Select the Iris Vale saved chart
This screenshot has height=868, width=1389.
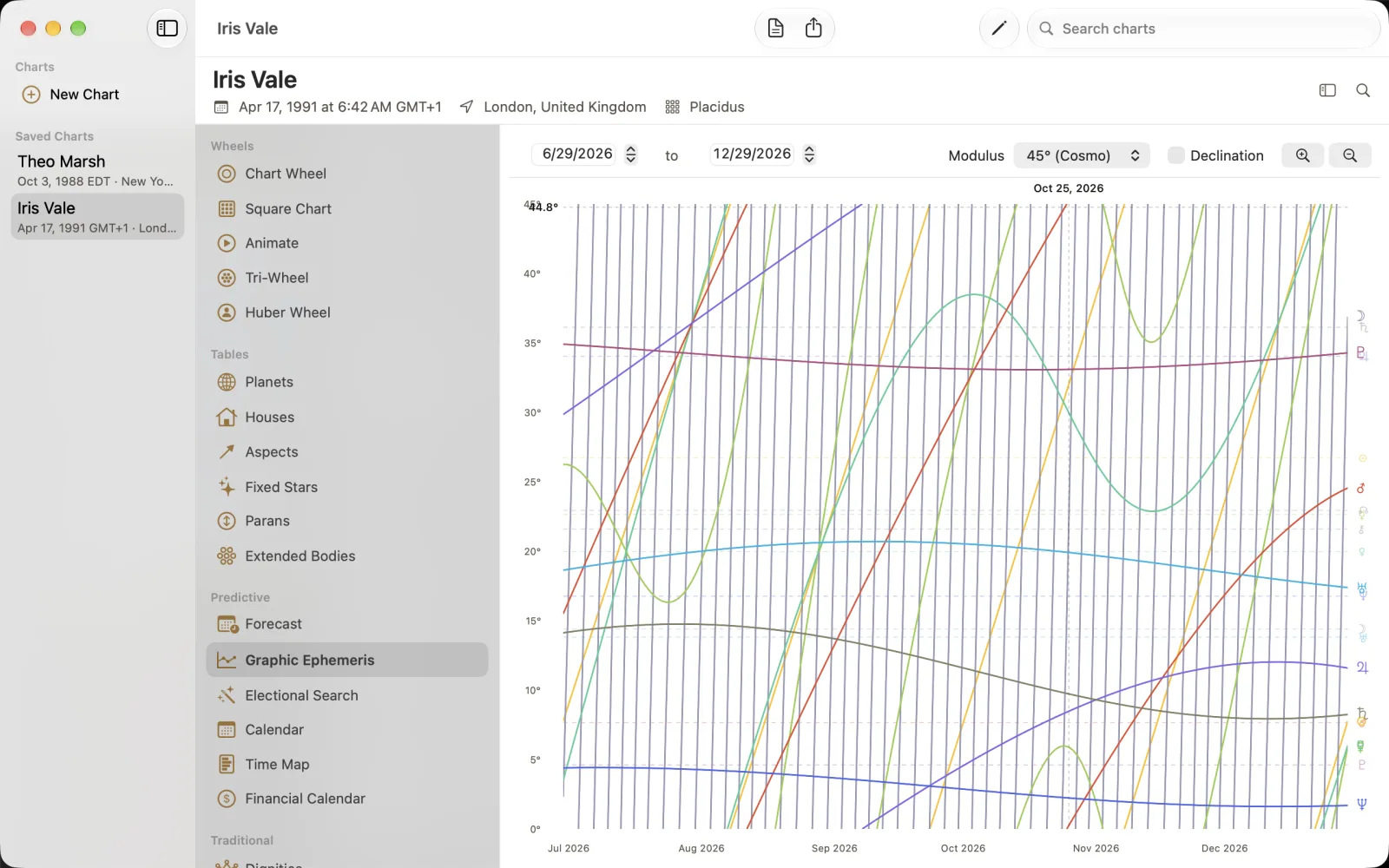pos(97,217)
